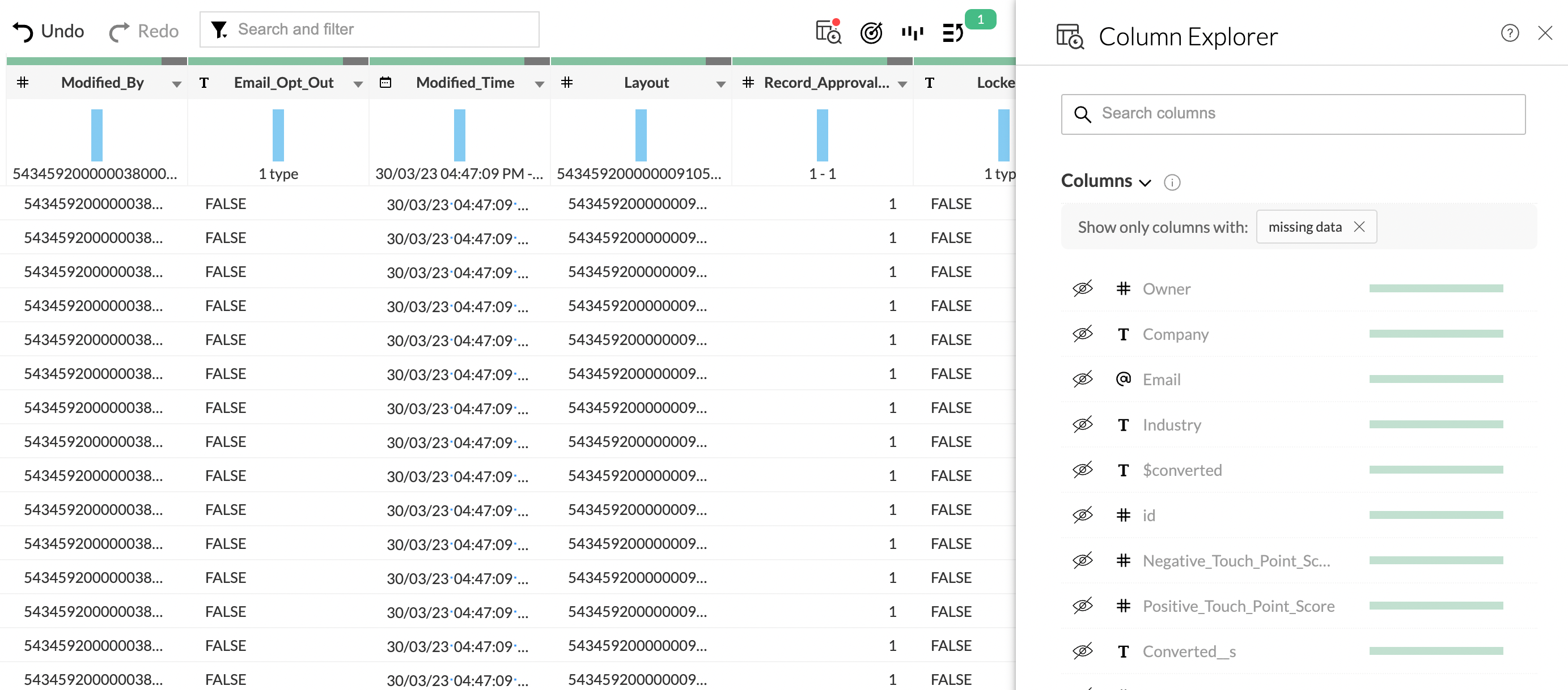Select the Positive_Touch_Point_Score column entry

pos(1238,606)
